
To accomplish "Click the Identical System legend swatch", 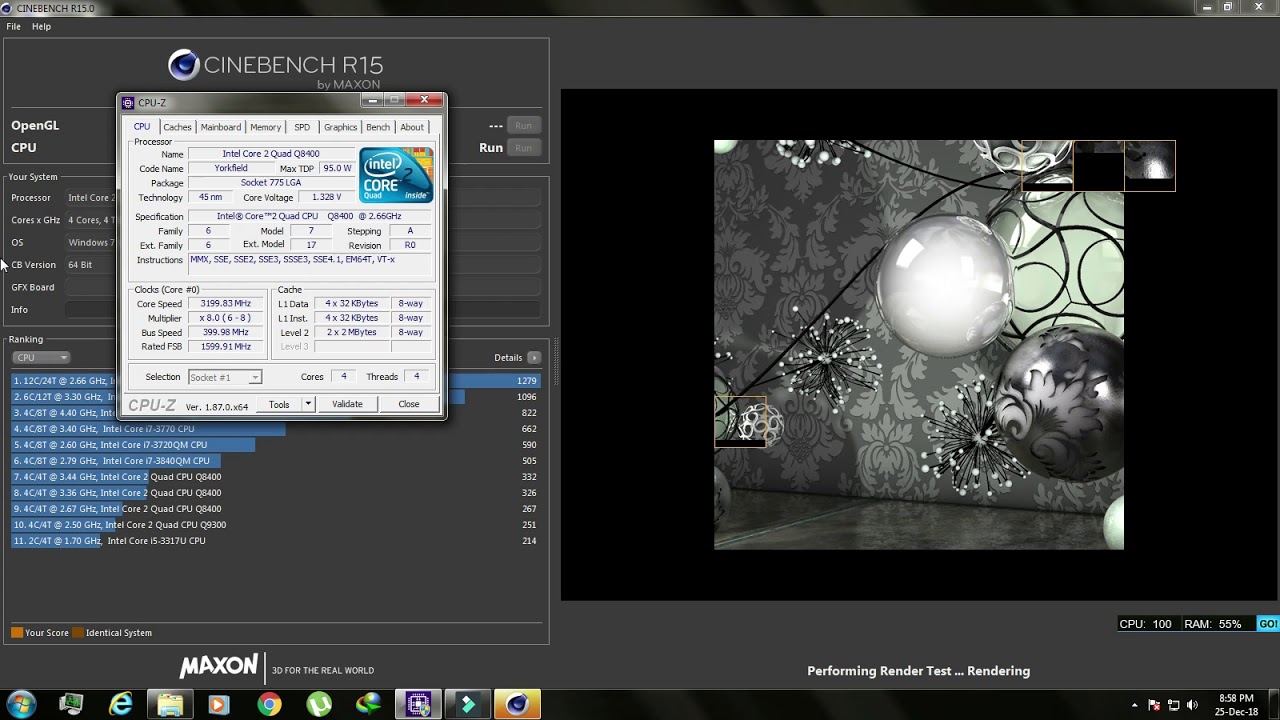I will pos(78,633).
